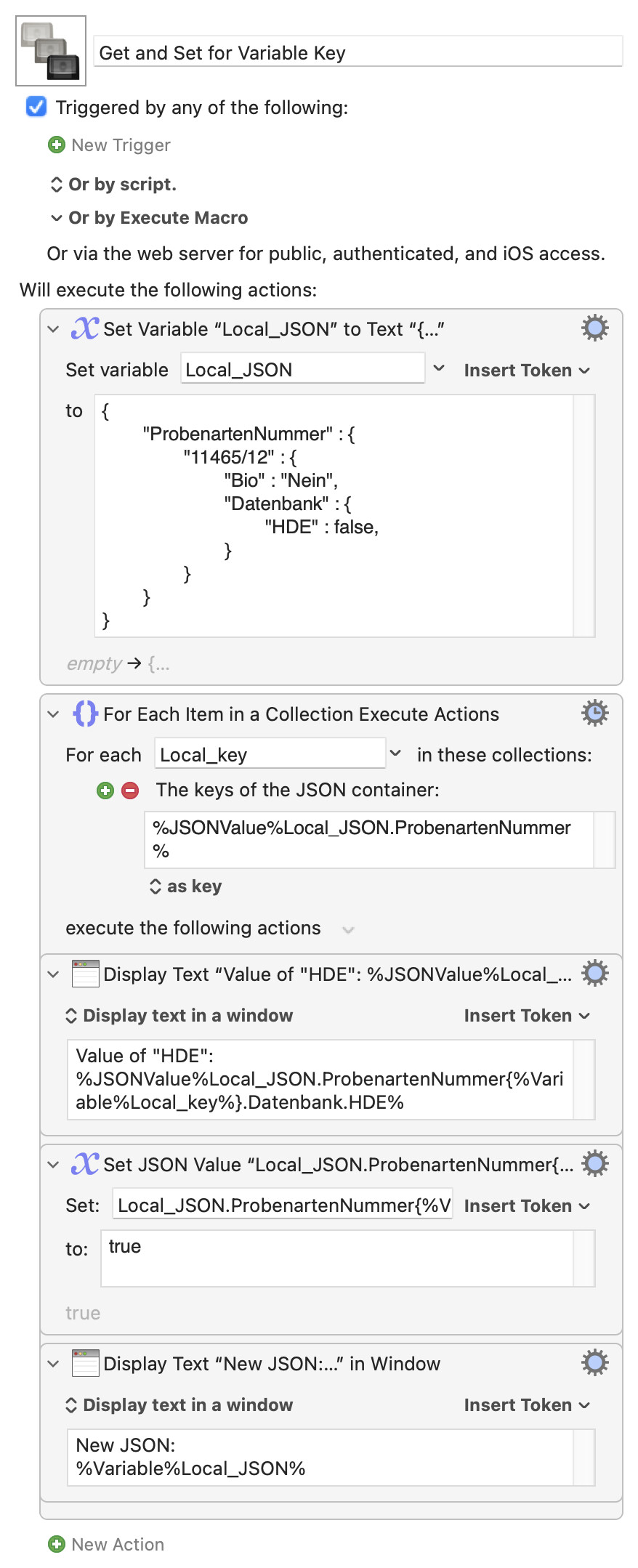This screenshot has height=1568, width=638.
Task: Open gear menu for Display Text HDE action
Action: (594, 974)
